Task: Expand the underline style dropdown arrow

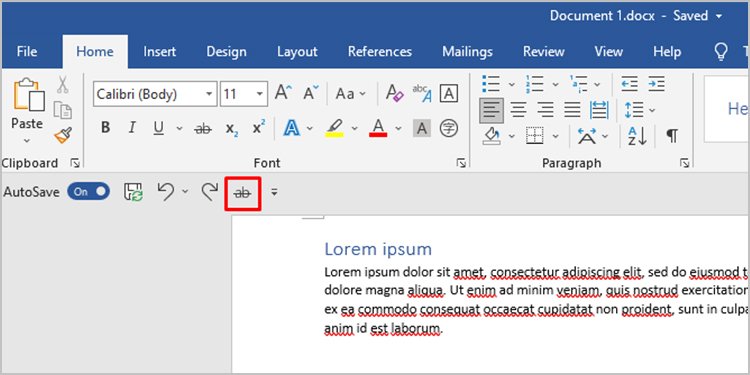Action: point(179,128)
